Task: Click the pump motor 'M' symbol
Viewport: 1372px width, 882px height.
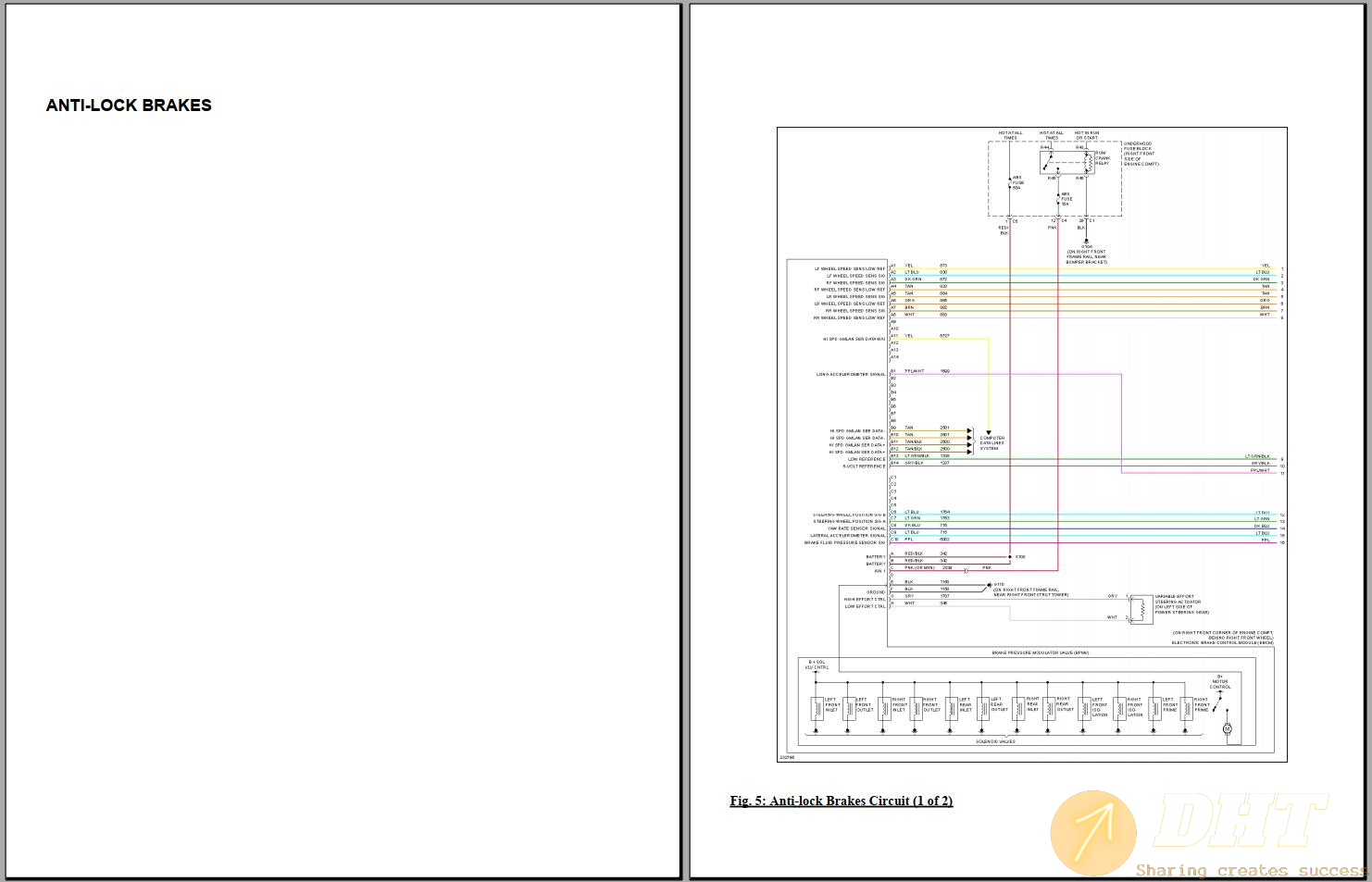Action: [x=1228, y=729]
